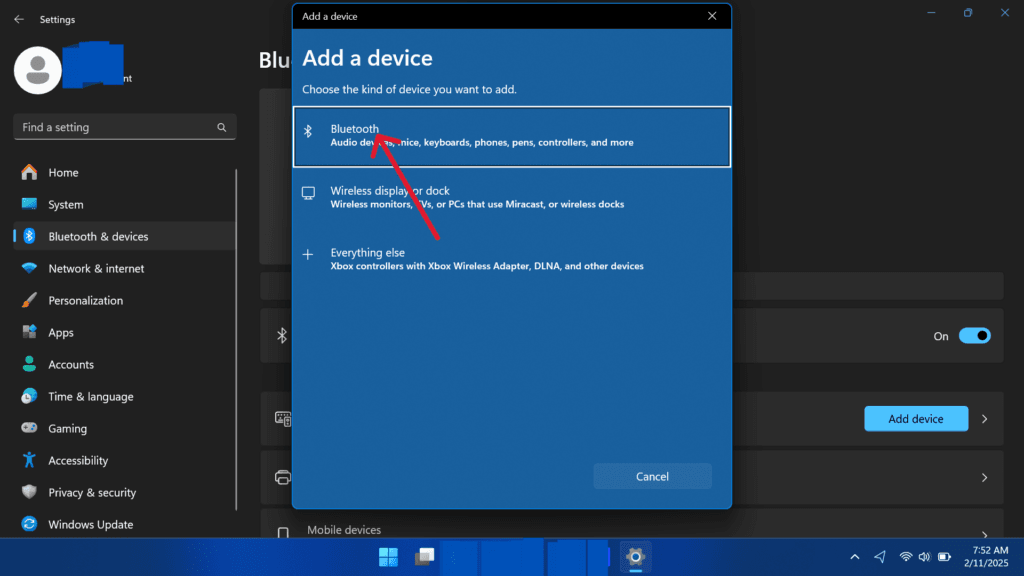Click the volume speaker tray icon
Image resolution: width=1024 pixels, height=576 pixels.
click(x=925, y=557)
